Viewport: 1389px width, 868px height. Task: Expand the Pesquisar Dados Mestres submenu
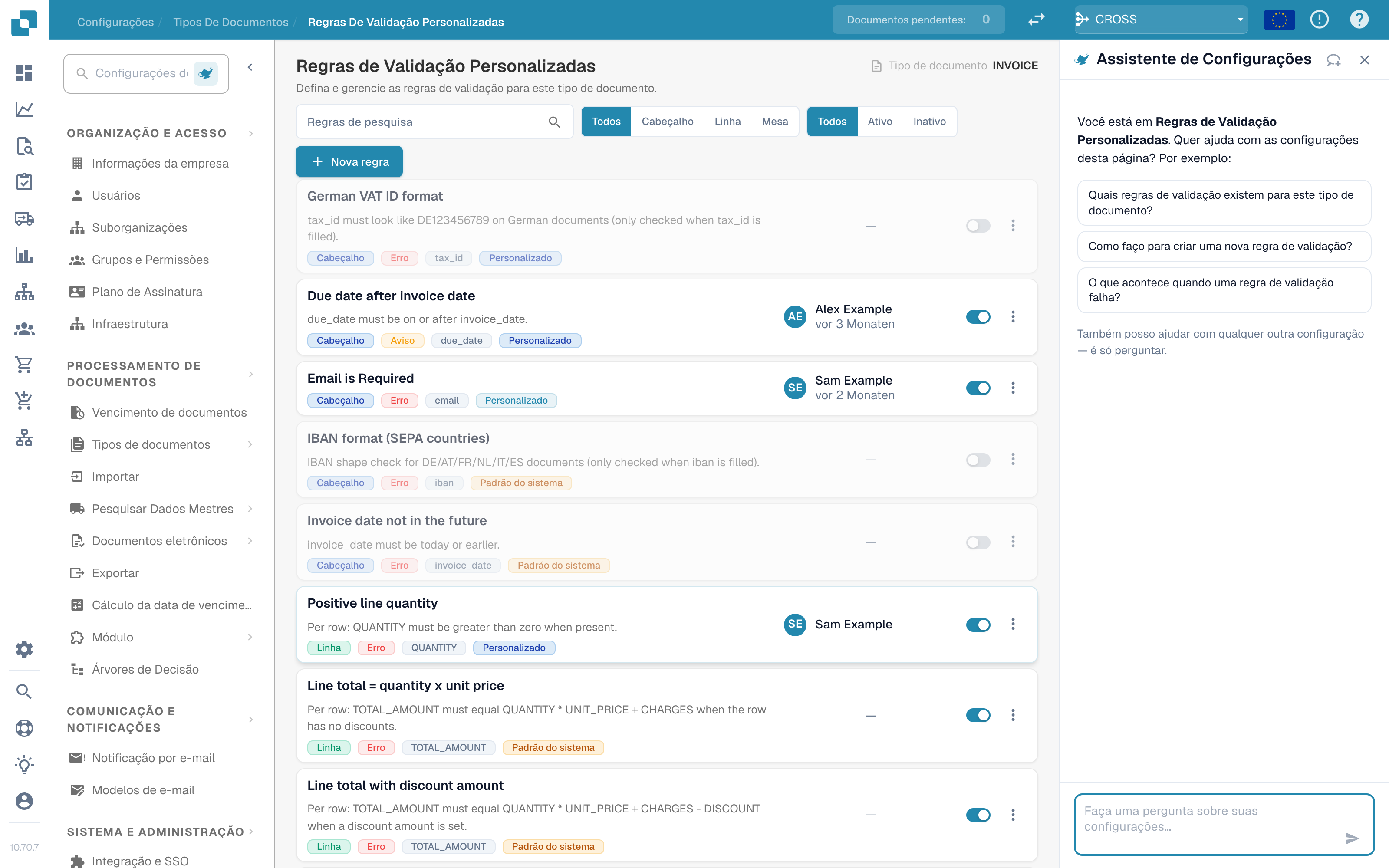(250, 509)
